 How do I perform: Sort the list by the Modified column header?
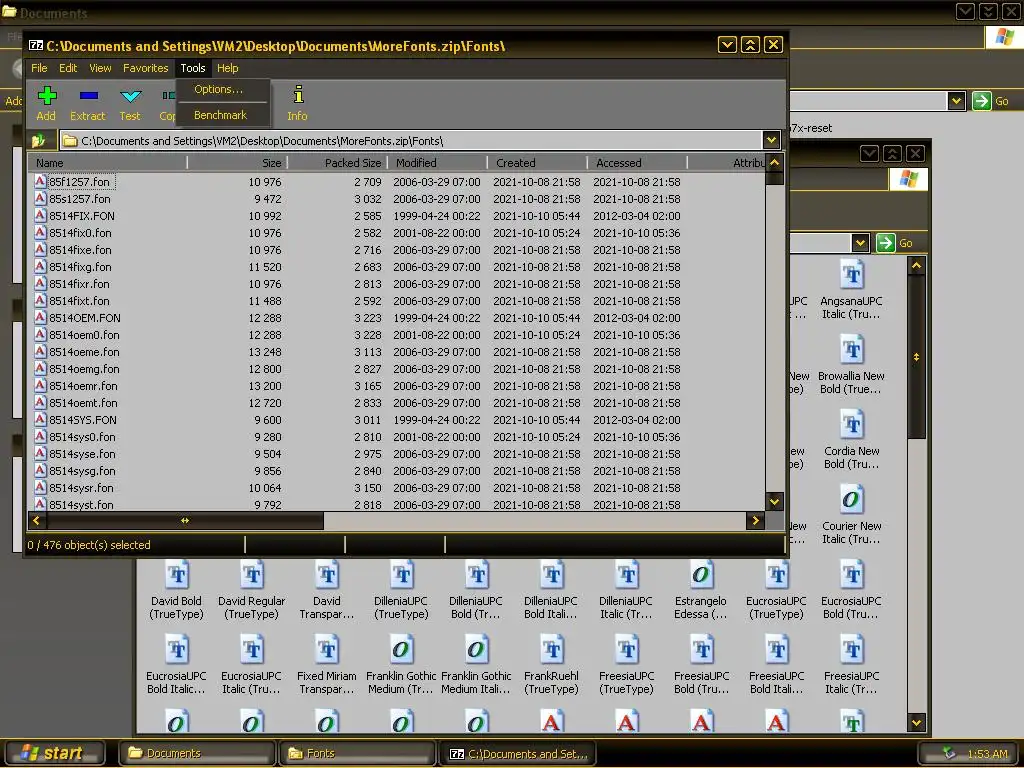tap(438, 163)
